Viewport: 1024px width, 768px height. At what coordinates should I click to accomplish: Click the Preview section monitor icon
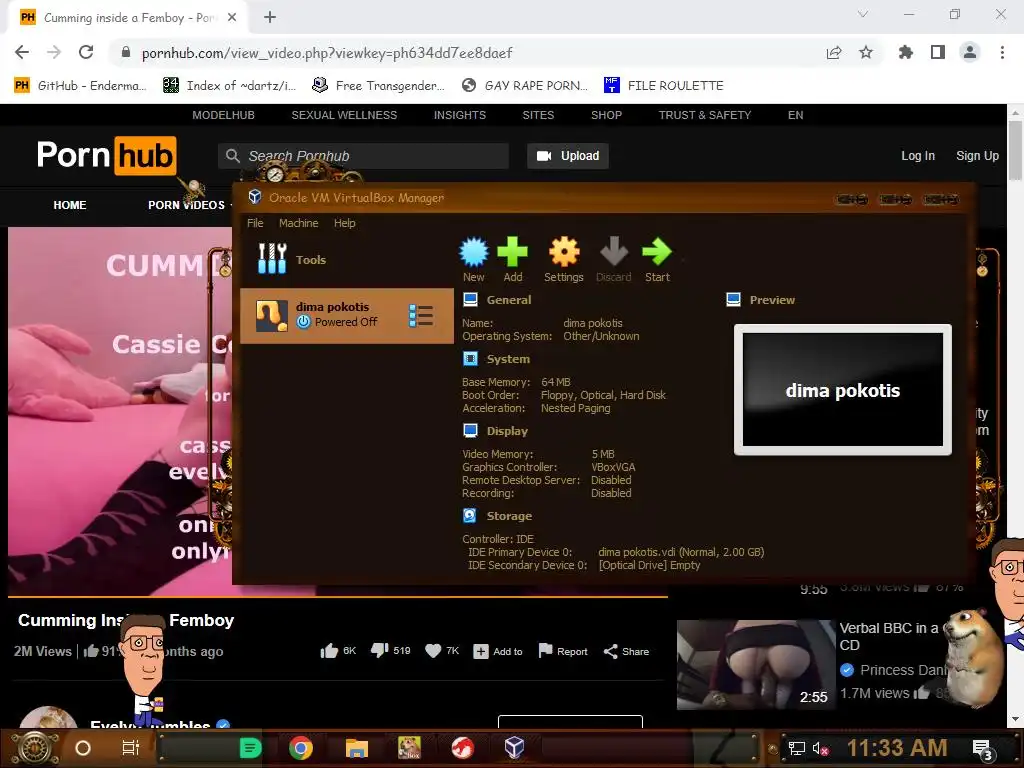click(x=733, y=300)
